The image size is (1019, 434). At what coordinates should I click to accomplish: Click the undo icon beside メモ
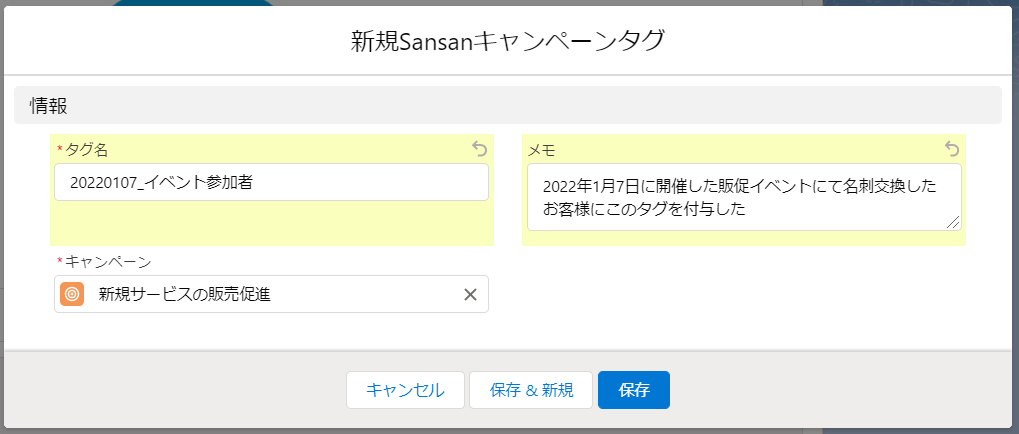(x=952, y=149)
